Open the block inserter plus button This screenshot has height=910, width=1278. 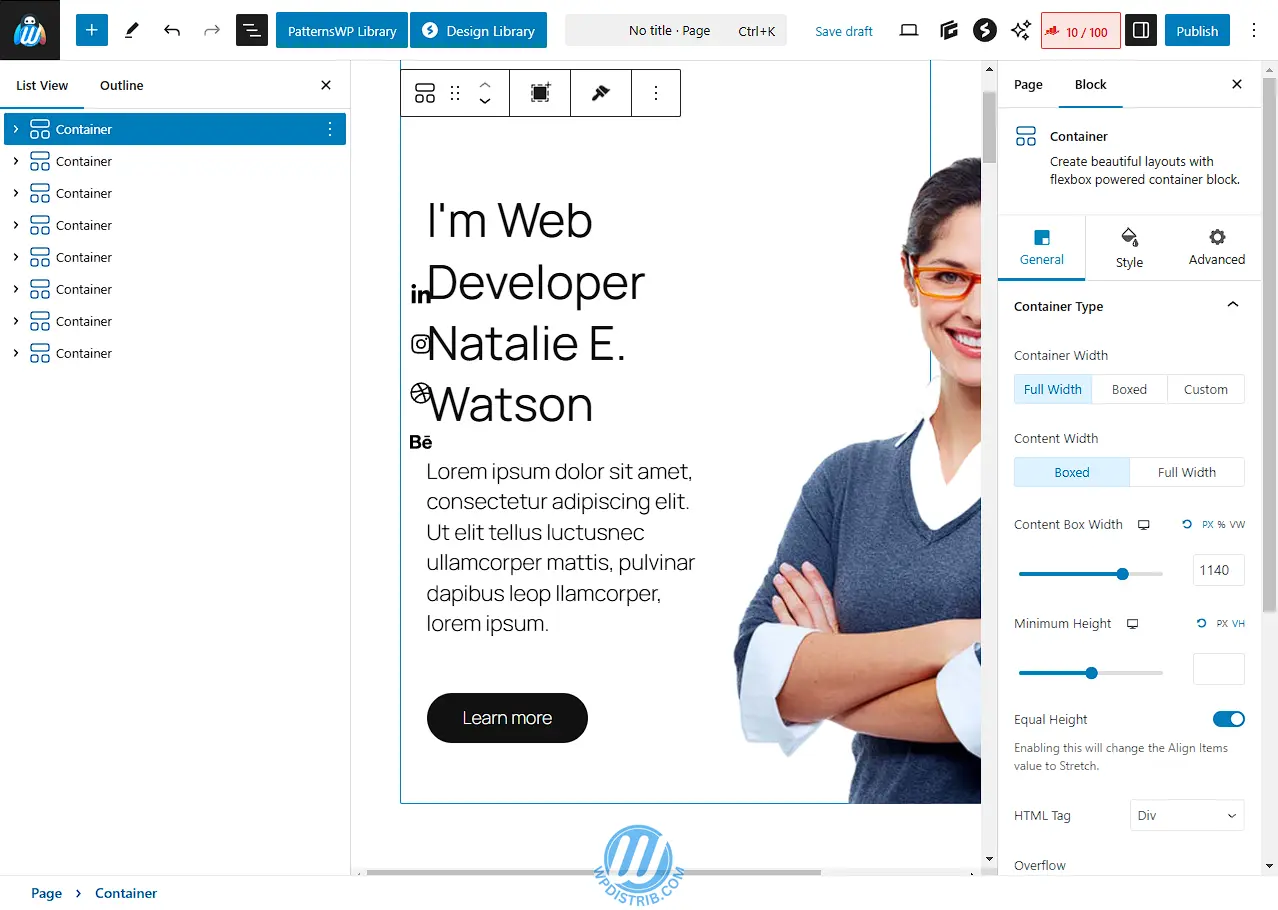tap(91, 30)
